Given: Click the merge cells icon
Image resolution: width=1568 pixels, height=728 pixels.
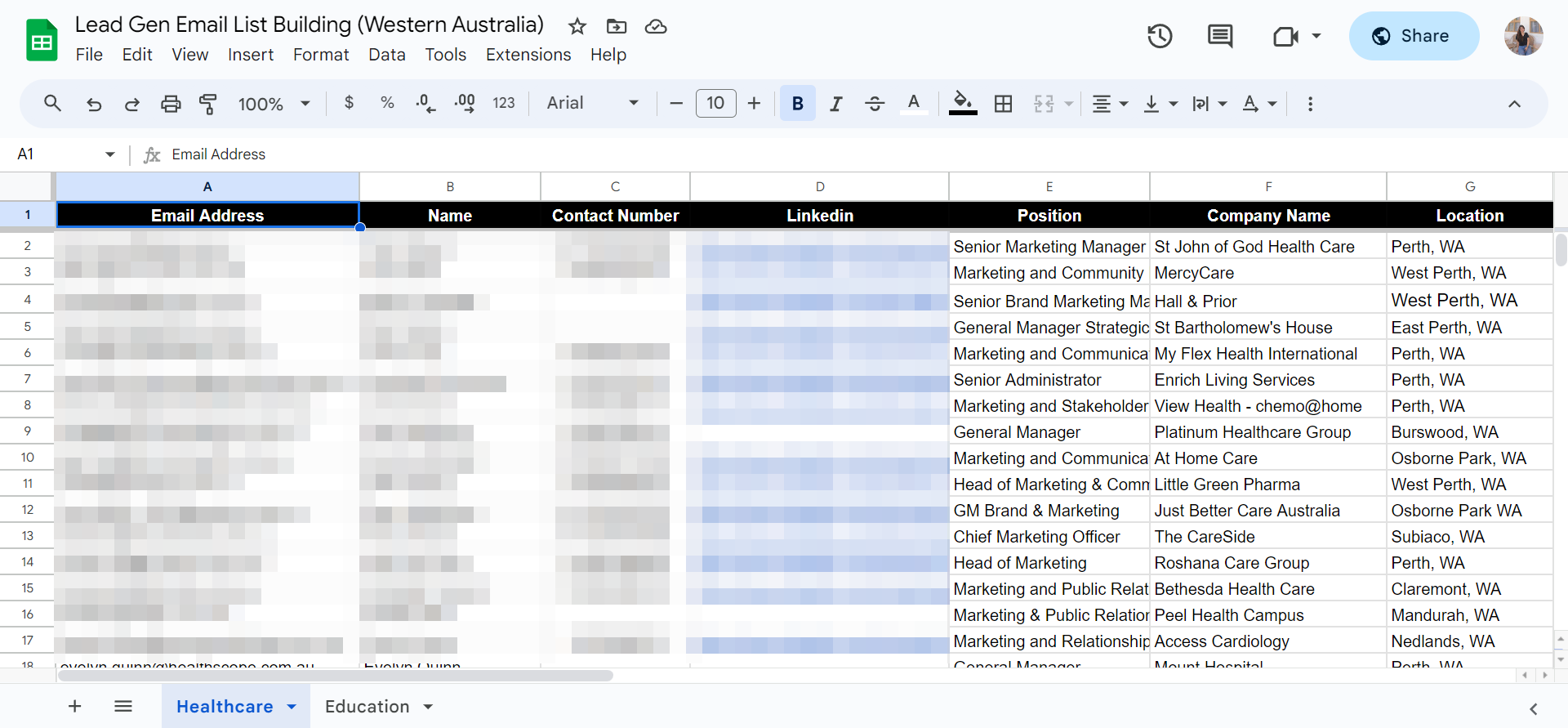Looking at the screenshot, I should coord(1044,104).
